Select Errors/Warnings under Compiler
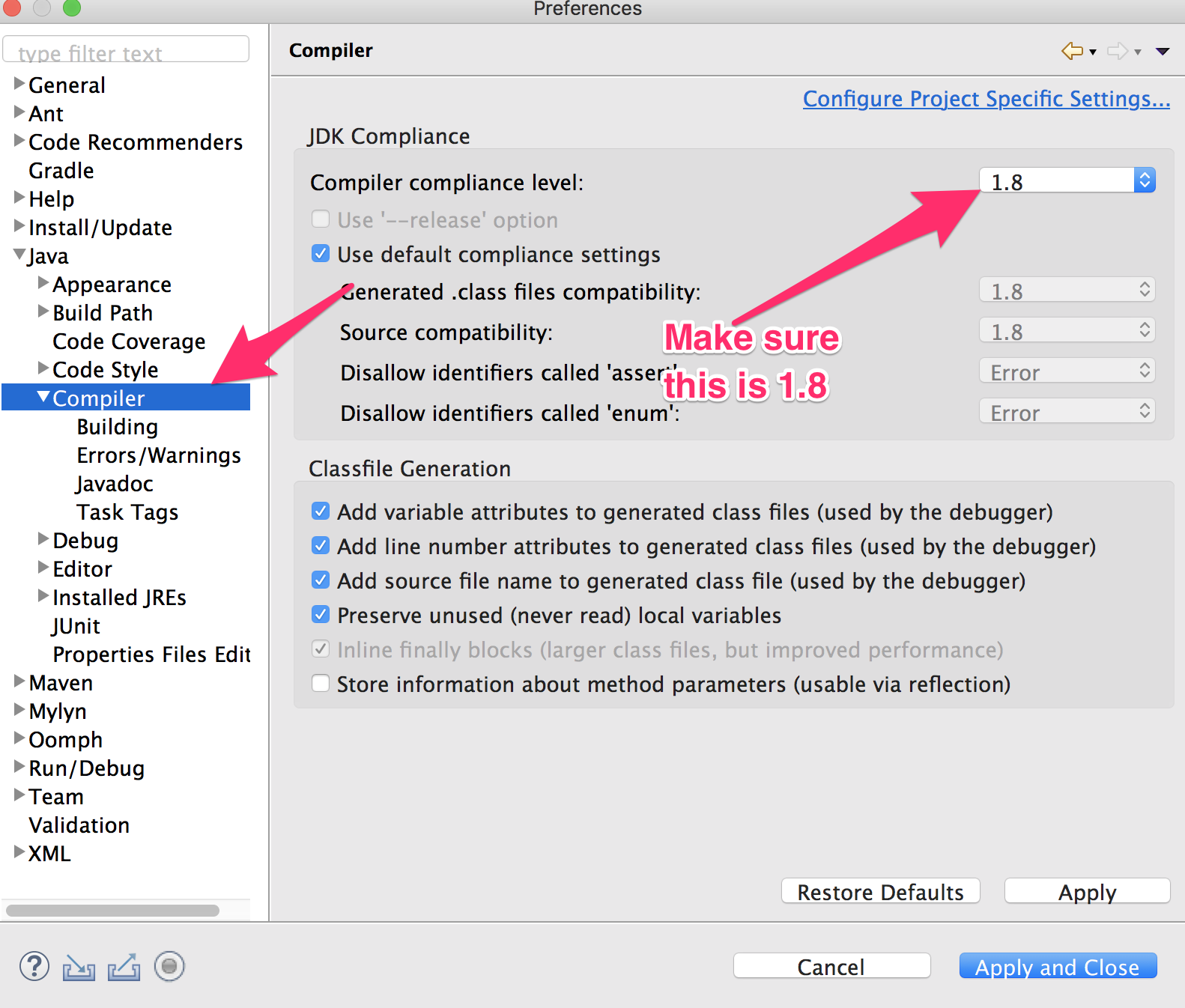1185x1008 pixels. tap(159, 455)
